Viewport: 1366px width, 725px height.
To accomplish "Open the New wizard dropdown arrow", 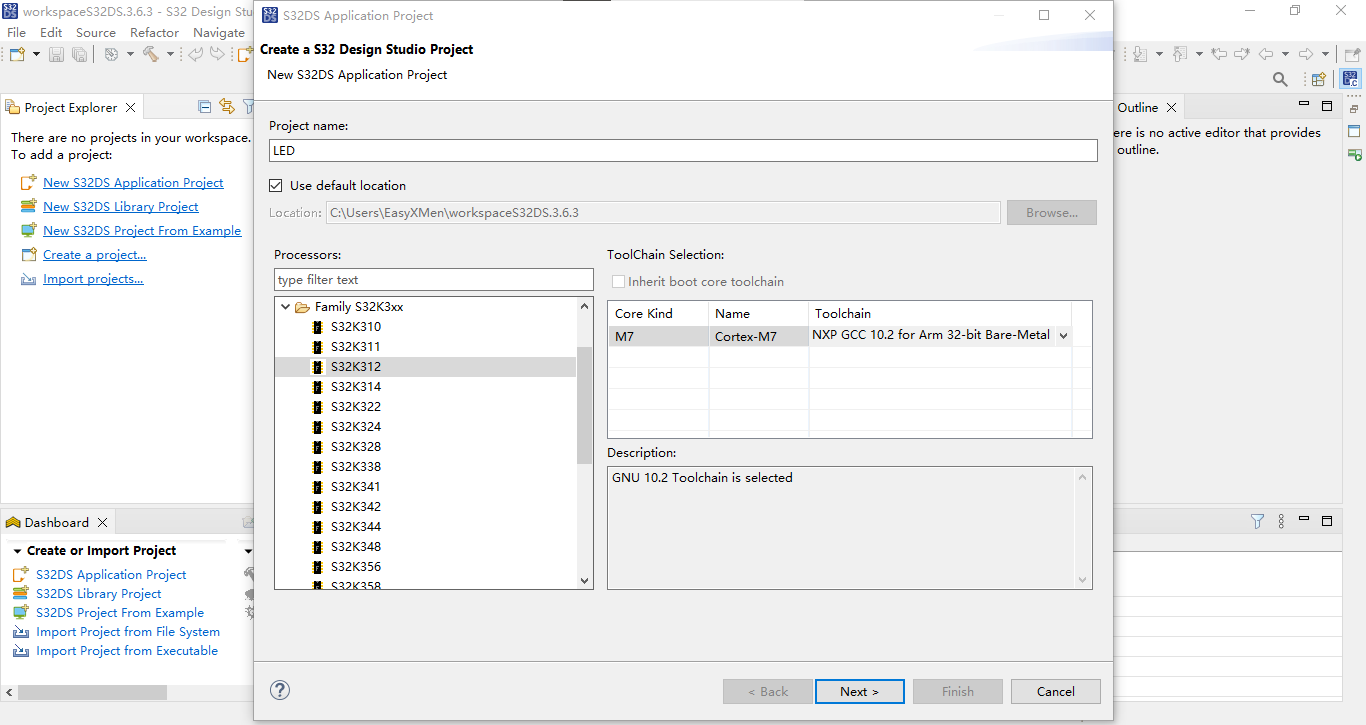I will point(36,54).
